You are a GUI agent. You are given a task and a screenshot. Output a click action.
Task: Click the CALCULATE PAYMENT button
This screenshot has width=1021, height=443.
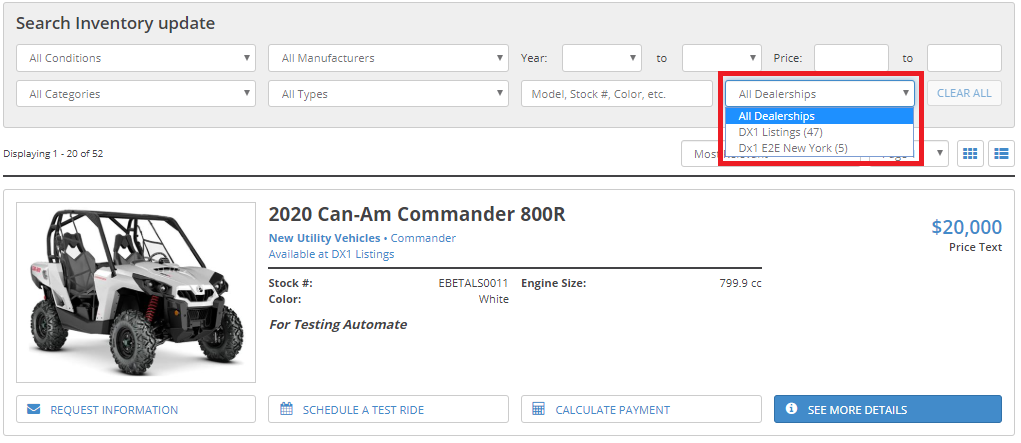pyautogui.click(x=641, y=409)
